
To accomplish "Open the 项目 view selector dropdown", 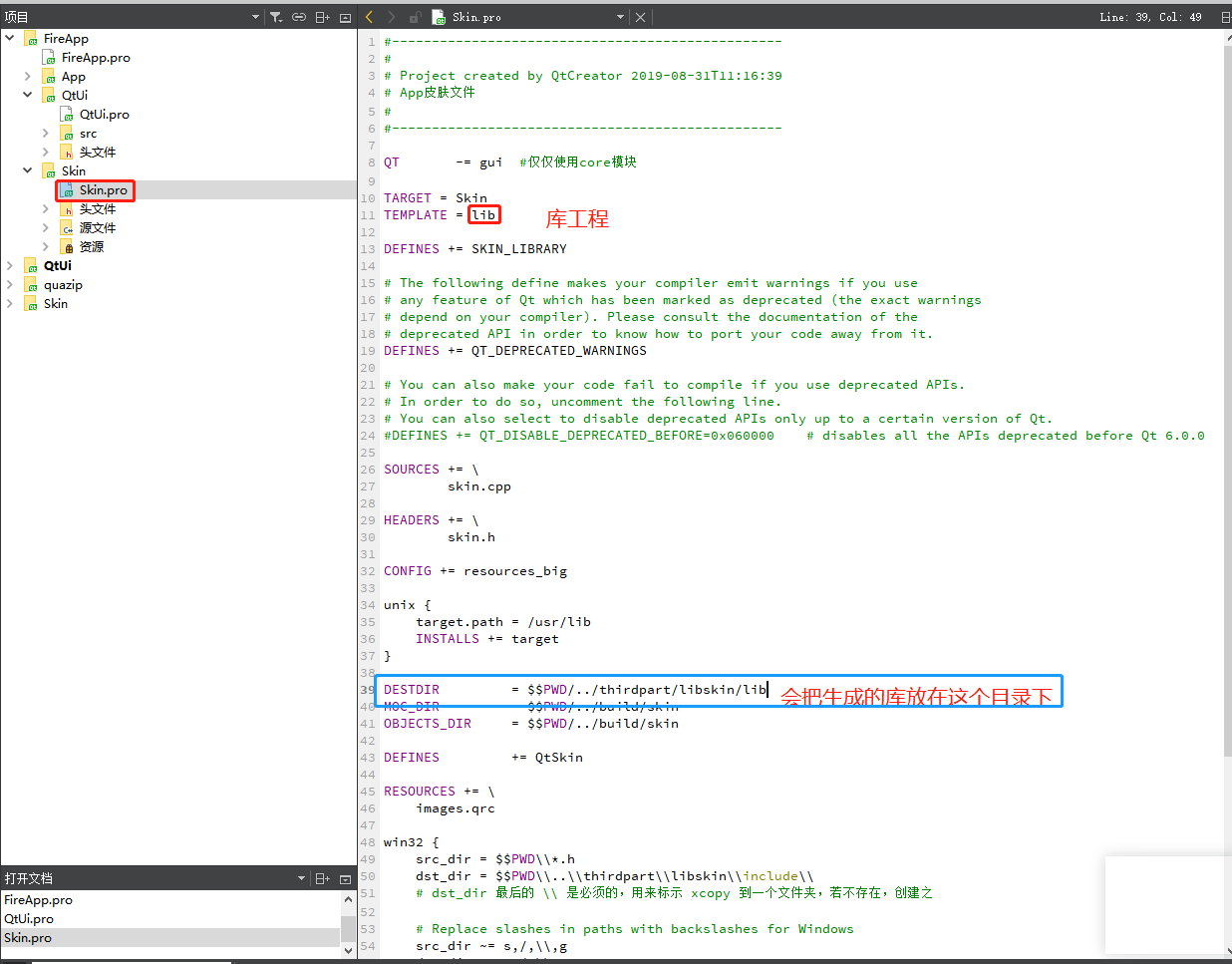I will [256, 17].
